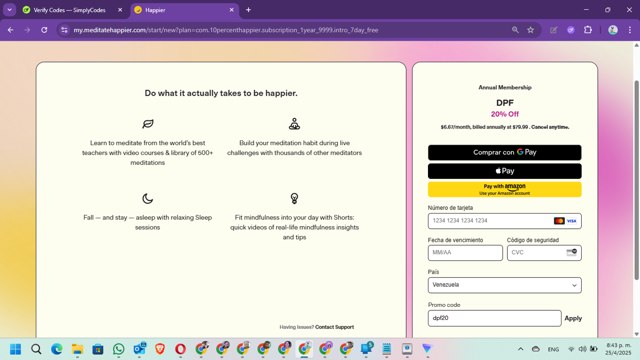Open WhatsApp from taskbar
Image resolution: width=640 pixels, height=360 pixels.
pyautogui.click(x=119, y=349)
